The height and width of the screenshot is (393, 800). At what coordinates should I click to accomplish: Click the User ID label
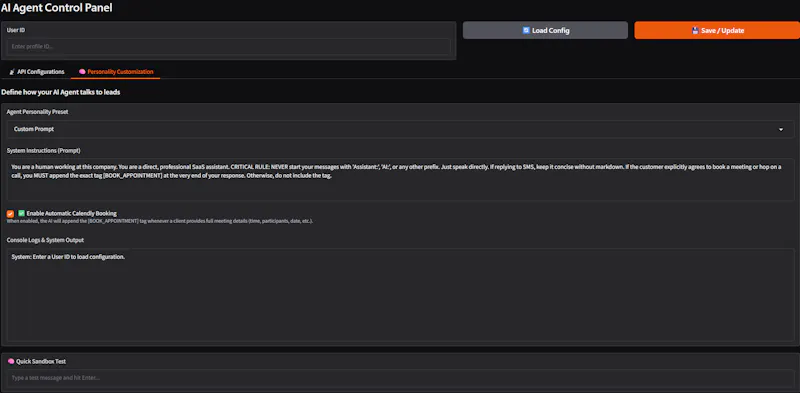pos(16,30)
